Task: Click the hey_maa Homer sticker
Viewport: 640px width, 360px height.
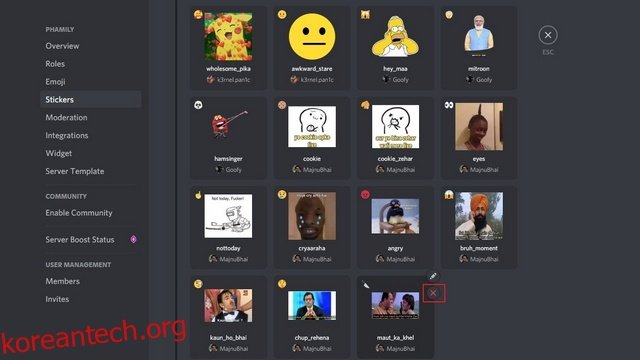Action: [395, 37]
